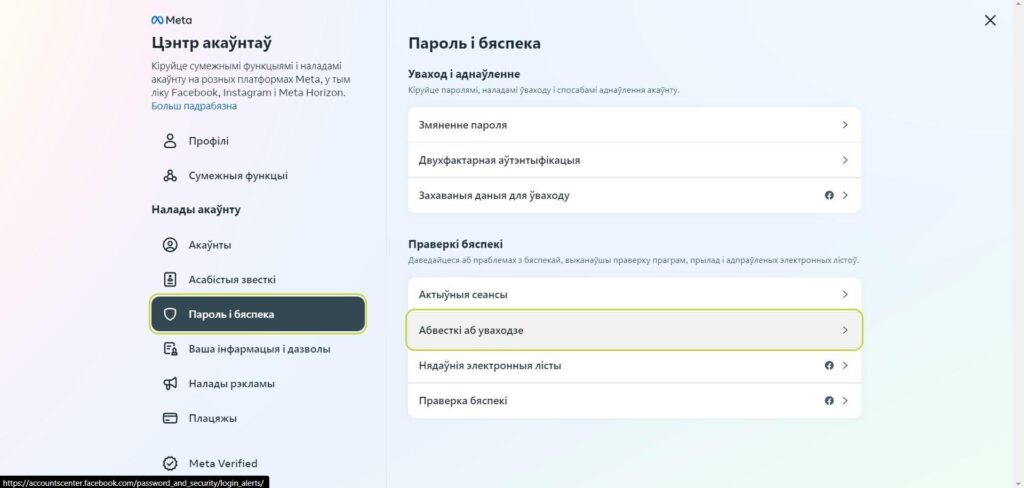Click the Праверкі бяспекі section title
This screenshot has width=1024, height=488.
(x=455, y=244)
